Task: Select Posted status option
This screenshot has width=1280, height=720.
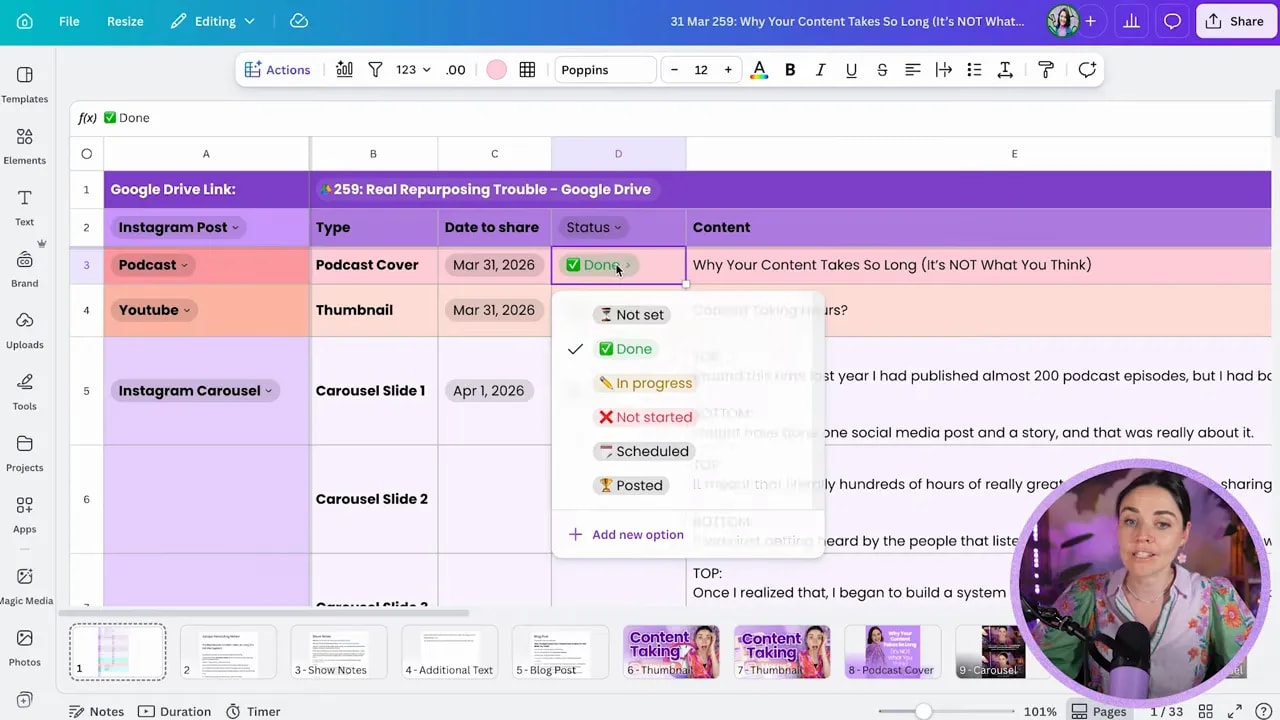Action: pyautogui.click(x=630, y=485)
